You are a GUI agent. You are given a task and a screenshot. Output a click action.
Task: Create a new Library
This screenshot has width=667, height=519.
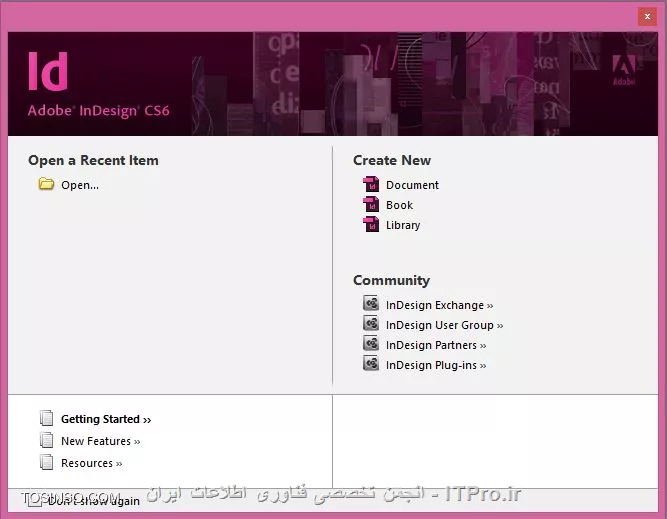tap(403, 225)
